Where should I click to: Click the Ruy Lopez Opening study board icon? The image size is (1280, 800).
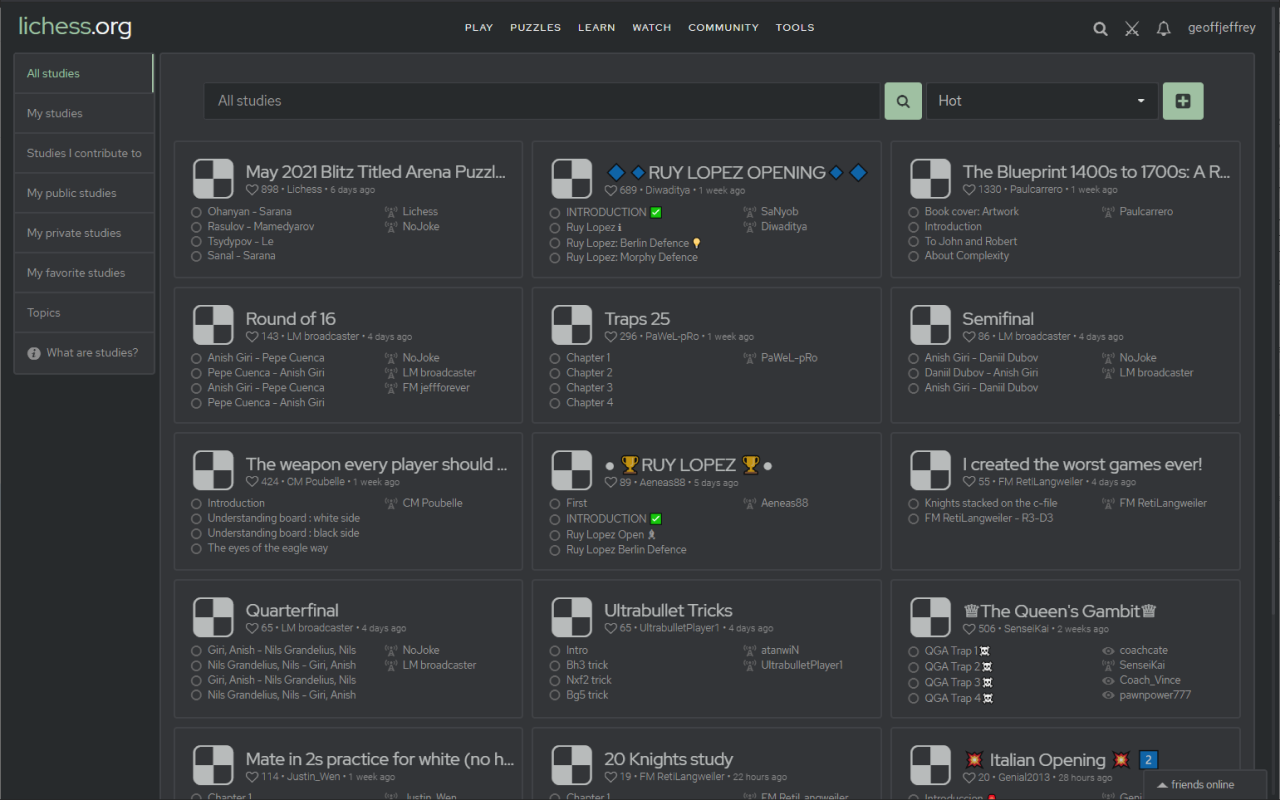[x=572, y=179]
